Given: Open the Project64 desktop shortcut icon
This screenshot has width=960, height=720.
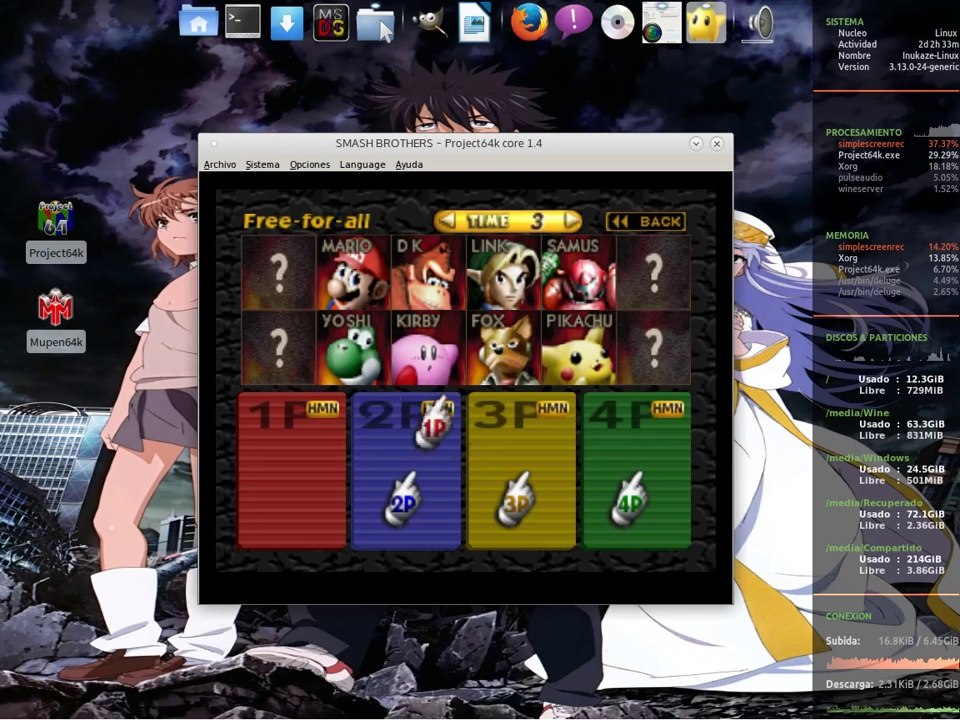Looking at the screenshot, I should (56, 218).
